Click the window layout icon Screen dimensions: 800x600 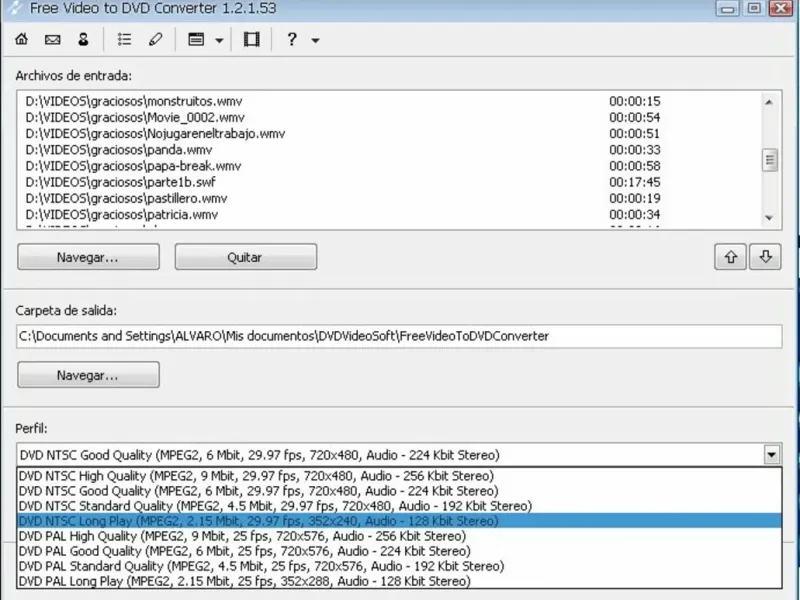pyautogui.click(x=196, y=39)
